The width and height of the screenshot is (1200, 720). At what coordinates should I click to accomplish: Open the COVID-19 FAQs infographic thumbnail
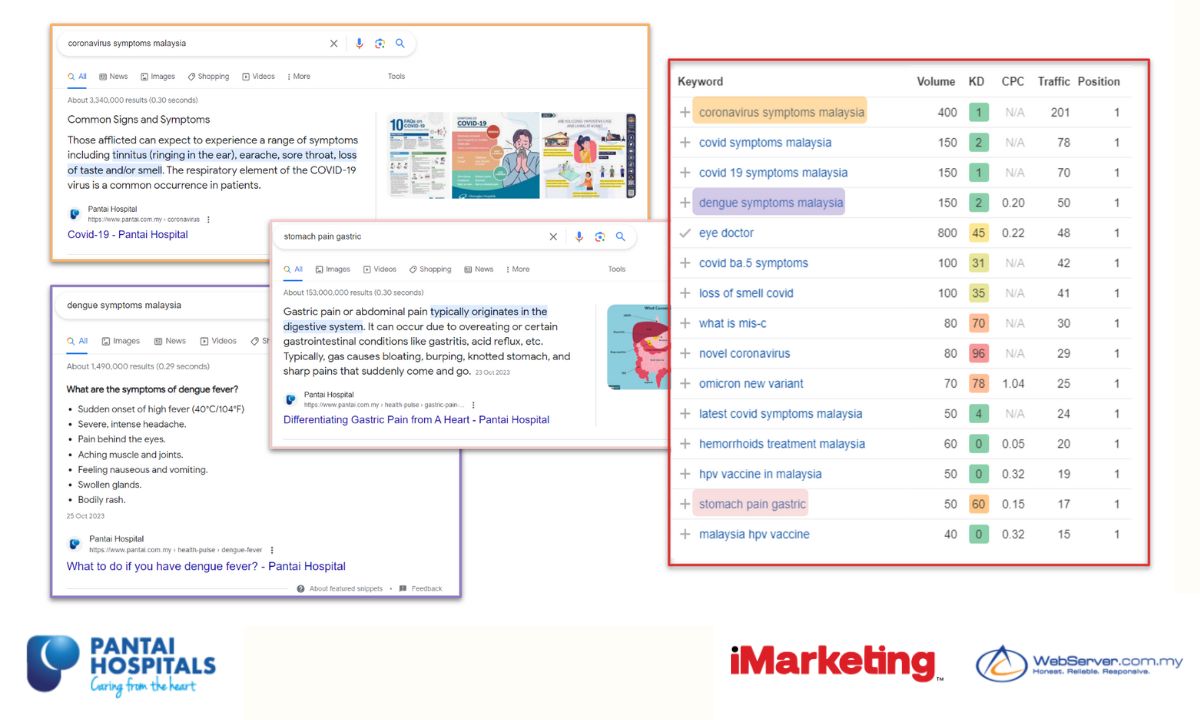click(418, 154)
